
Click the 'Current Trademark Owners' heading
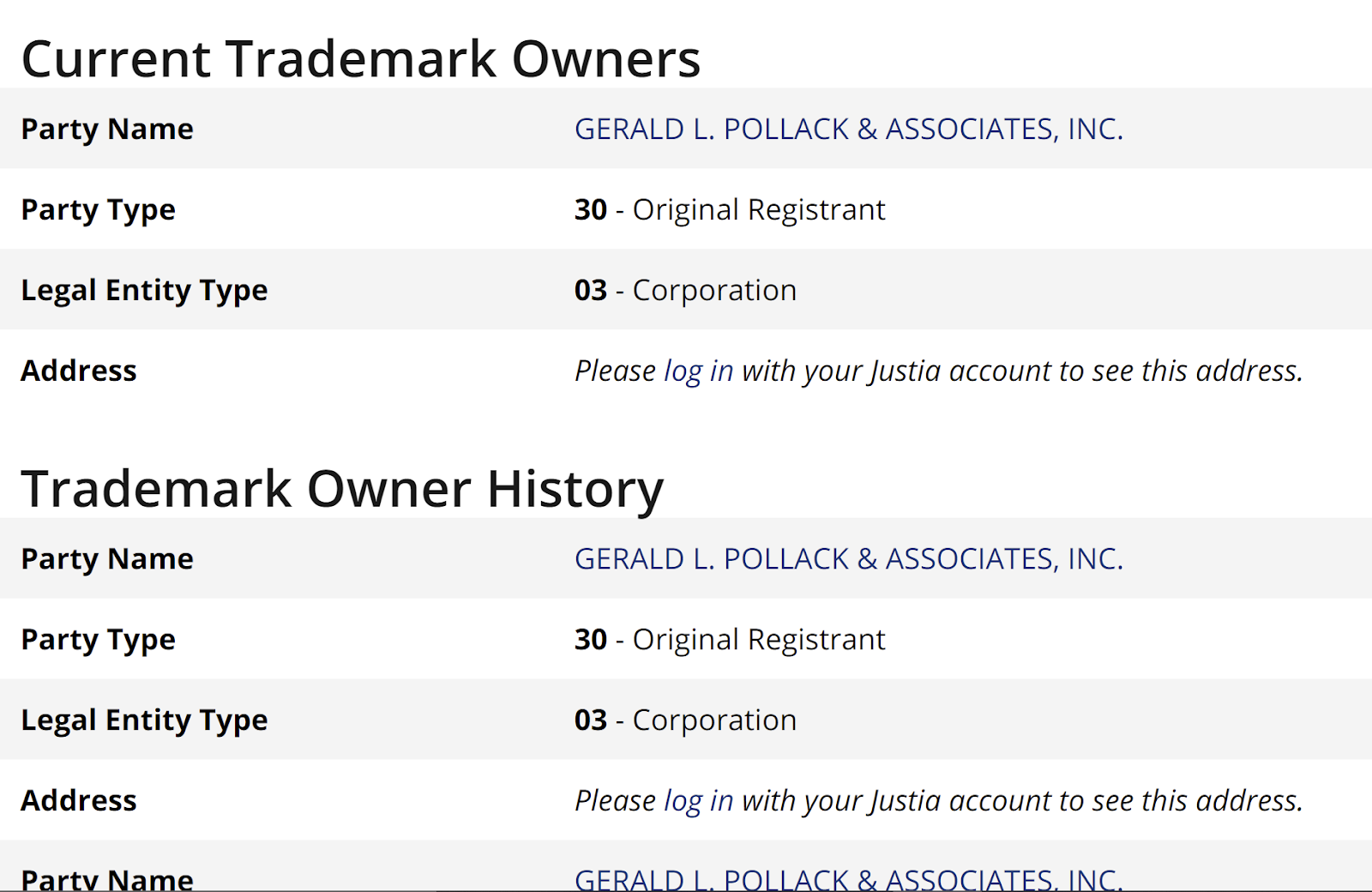361,59
